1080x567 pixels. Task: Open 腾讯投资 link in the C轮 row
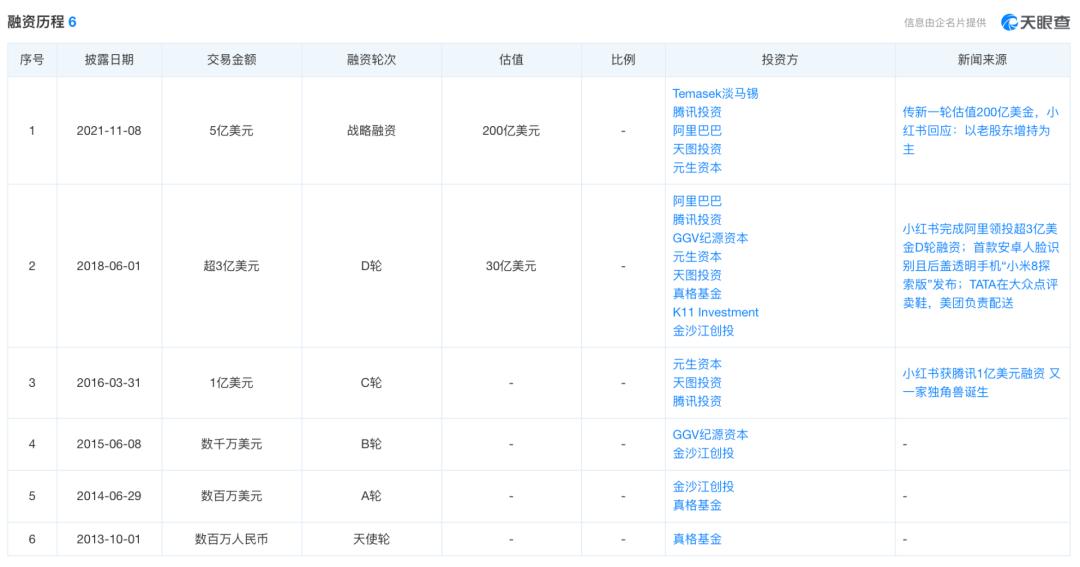pos(697,401)
